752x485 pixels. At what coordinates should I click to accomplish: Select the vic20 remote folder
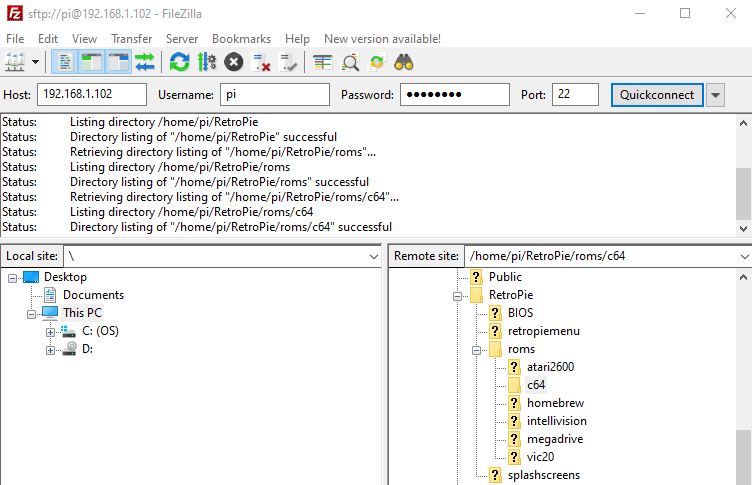tap(540, 457)
